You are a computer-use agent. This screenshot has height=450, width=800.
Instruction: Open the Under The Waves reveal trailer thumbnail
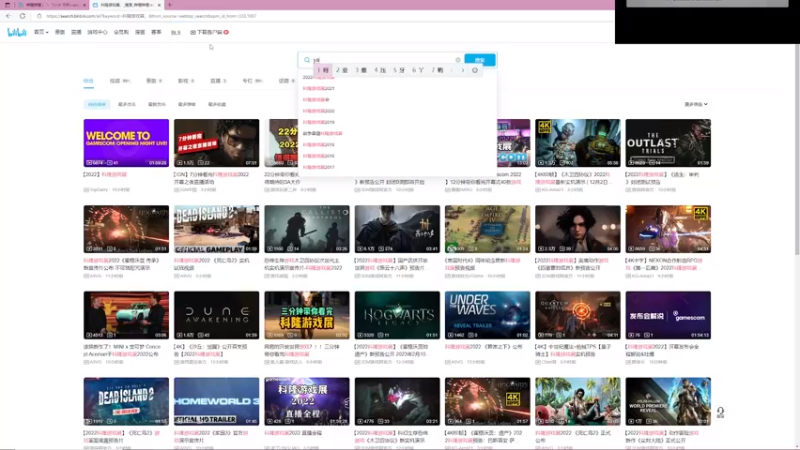(487, 315)
